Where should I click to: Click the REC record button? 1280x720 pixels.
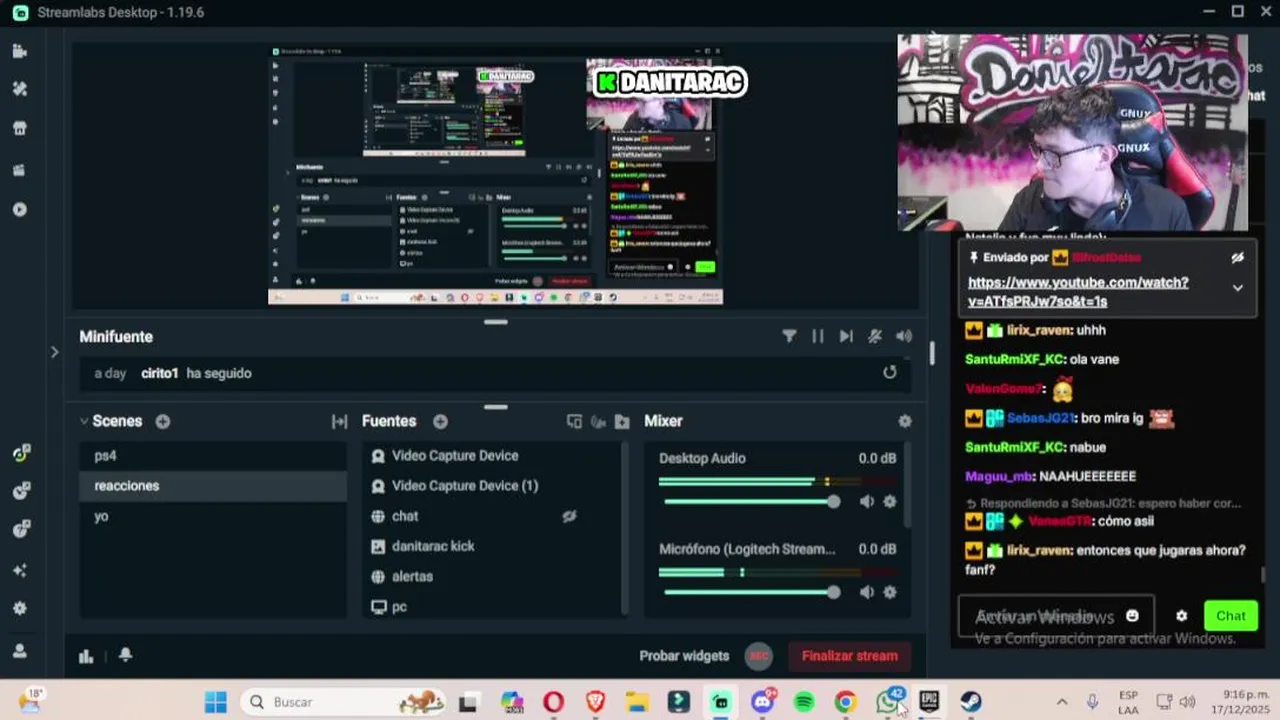coord(759,656)
